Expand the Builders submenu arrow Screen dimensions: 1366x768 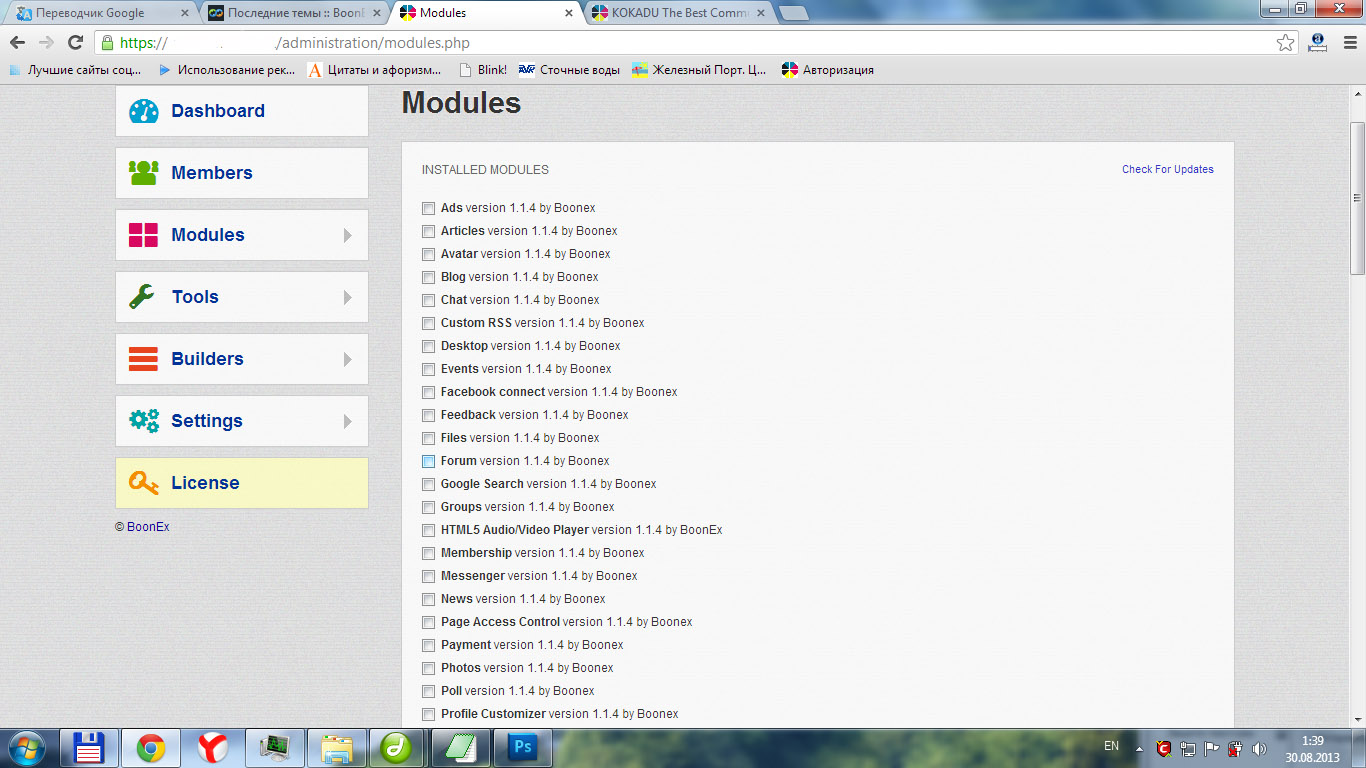click(x=348, y=359)
